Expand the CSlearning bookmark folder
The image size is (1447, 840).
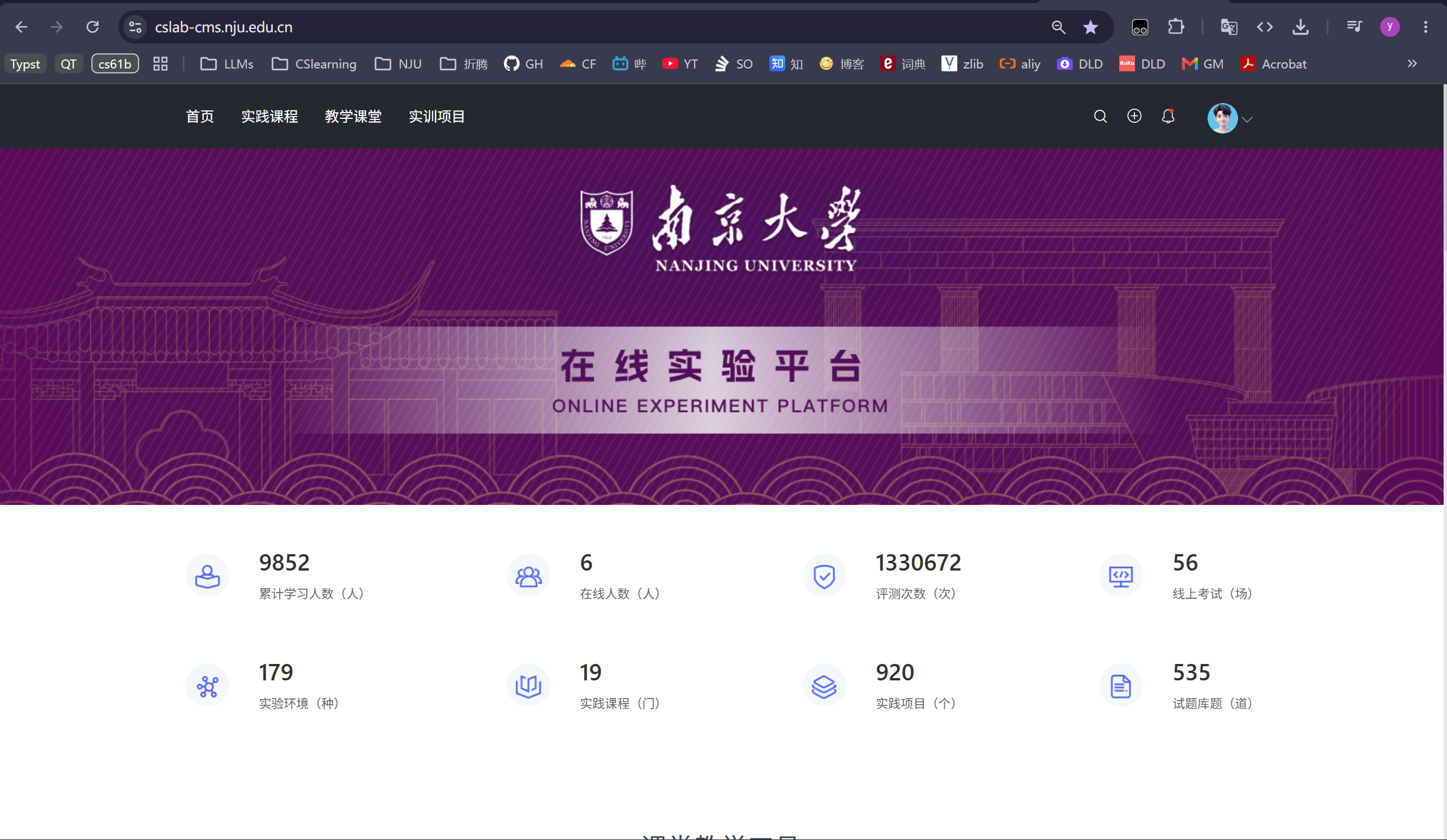[314, 64]
